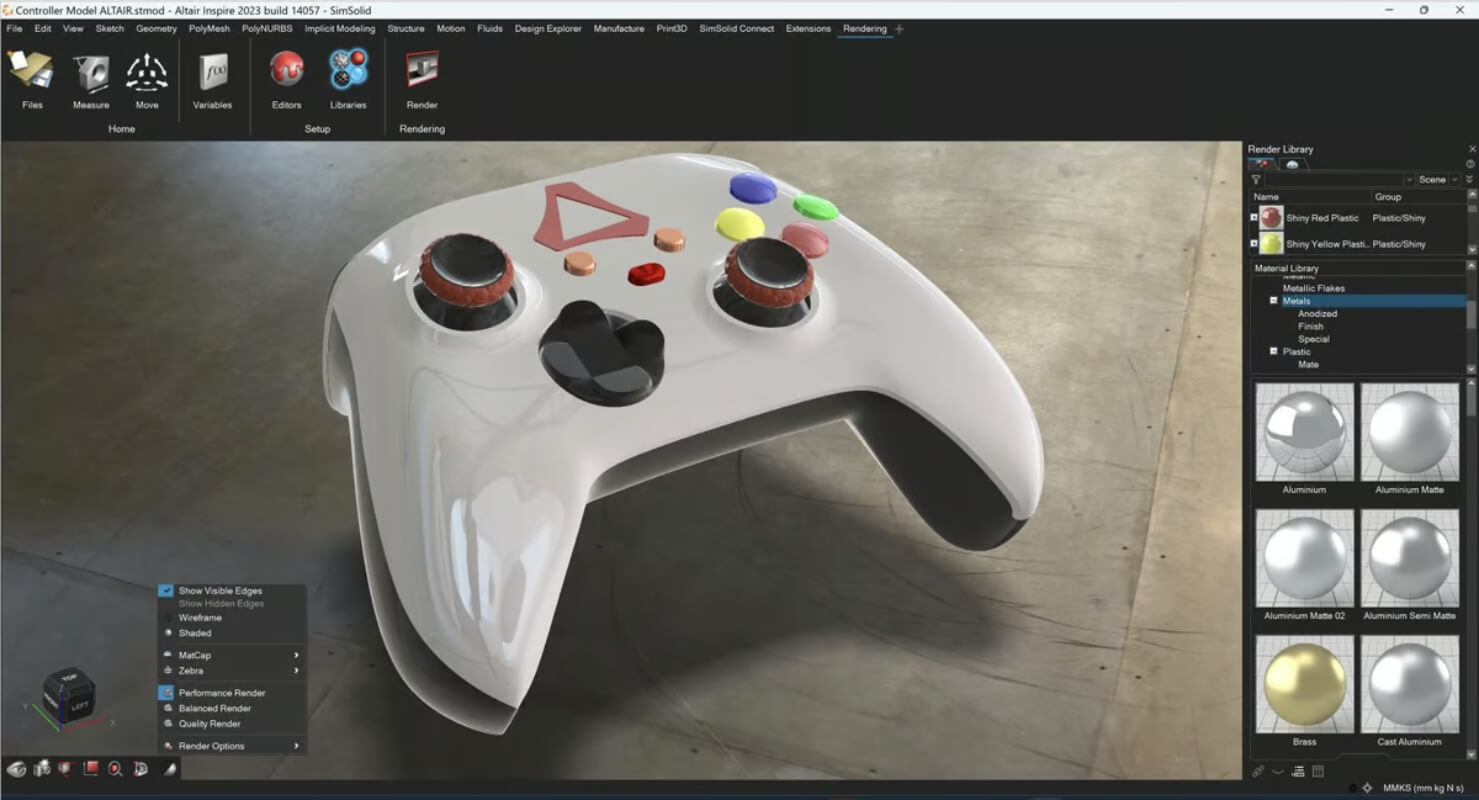
Task: Select the Anodized material category
Action: [1317, 314]
